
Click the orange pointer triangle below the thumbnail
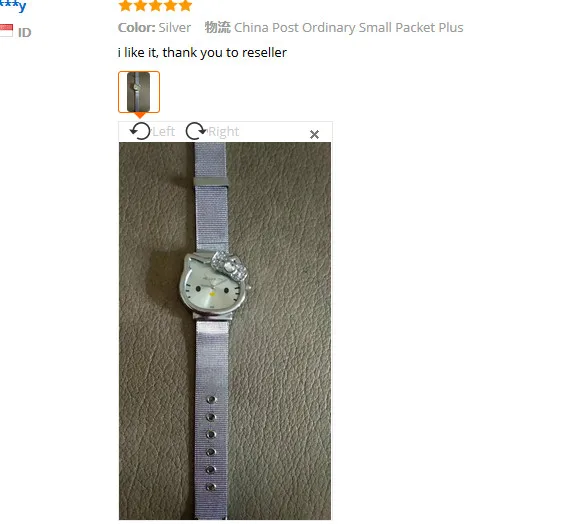(x=140, y=115)
